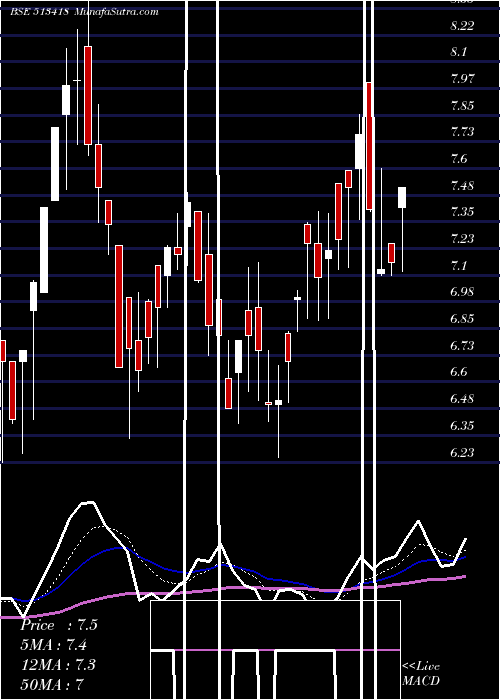This screenshot has width=500, height=700.
Task: Click the 50MA : 7 readout
Action: click(53, 684)
